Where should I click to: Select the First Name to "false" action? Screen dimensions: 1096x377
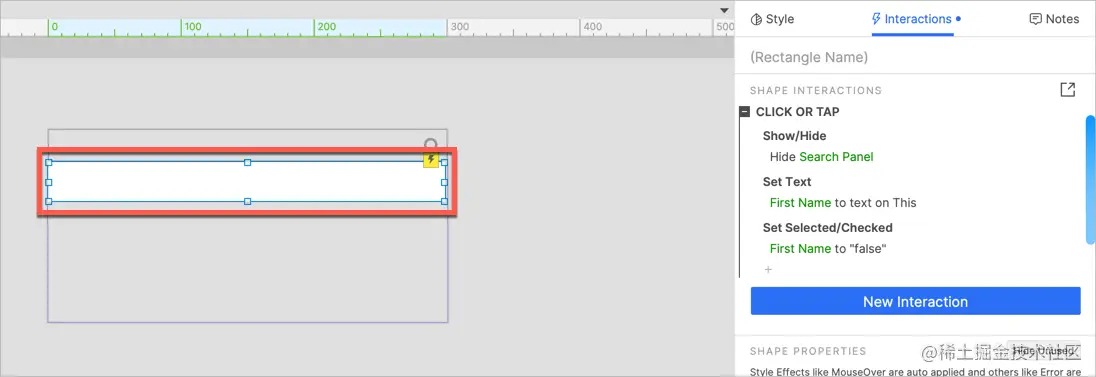point(828,248)
